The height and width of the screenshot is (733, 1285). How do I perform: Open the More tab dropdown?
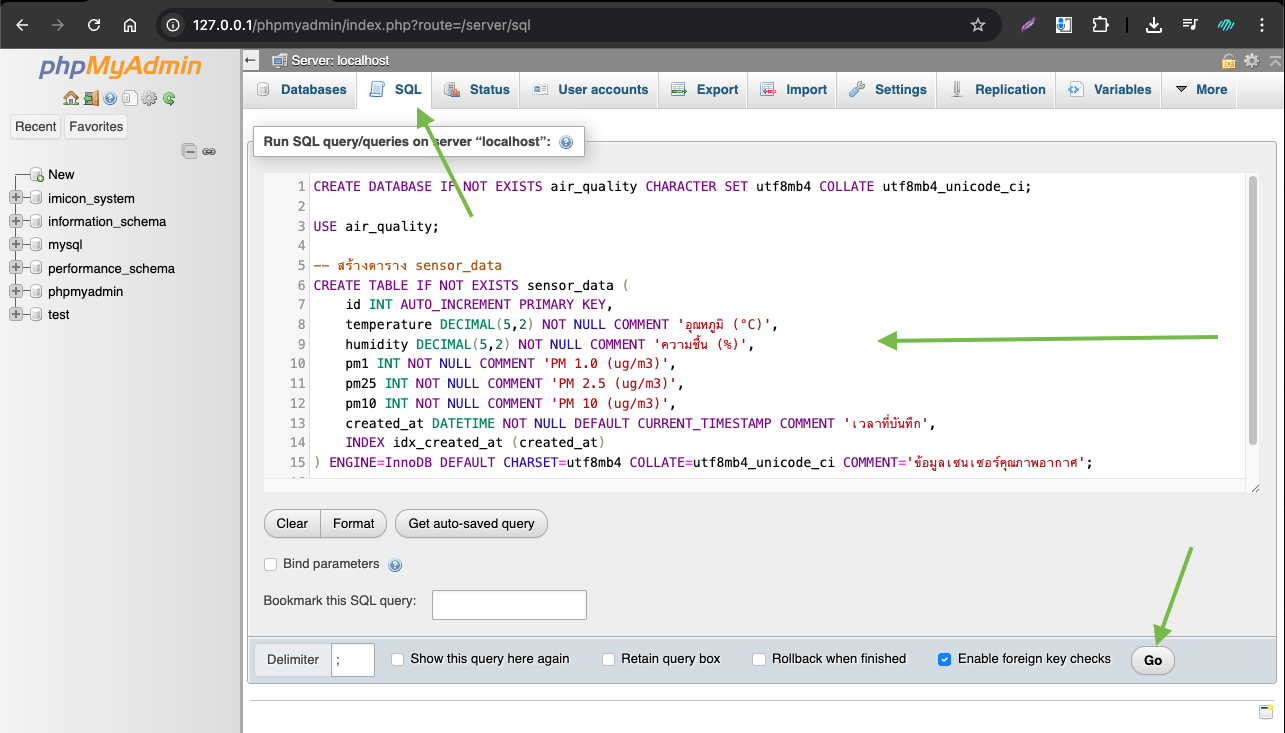coord(1201,89)
